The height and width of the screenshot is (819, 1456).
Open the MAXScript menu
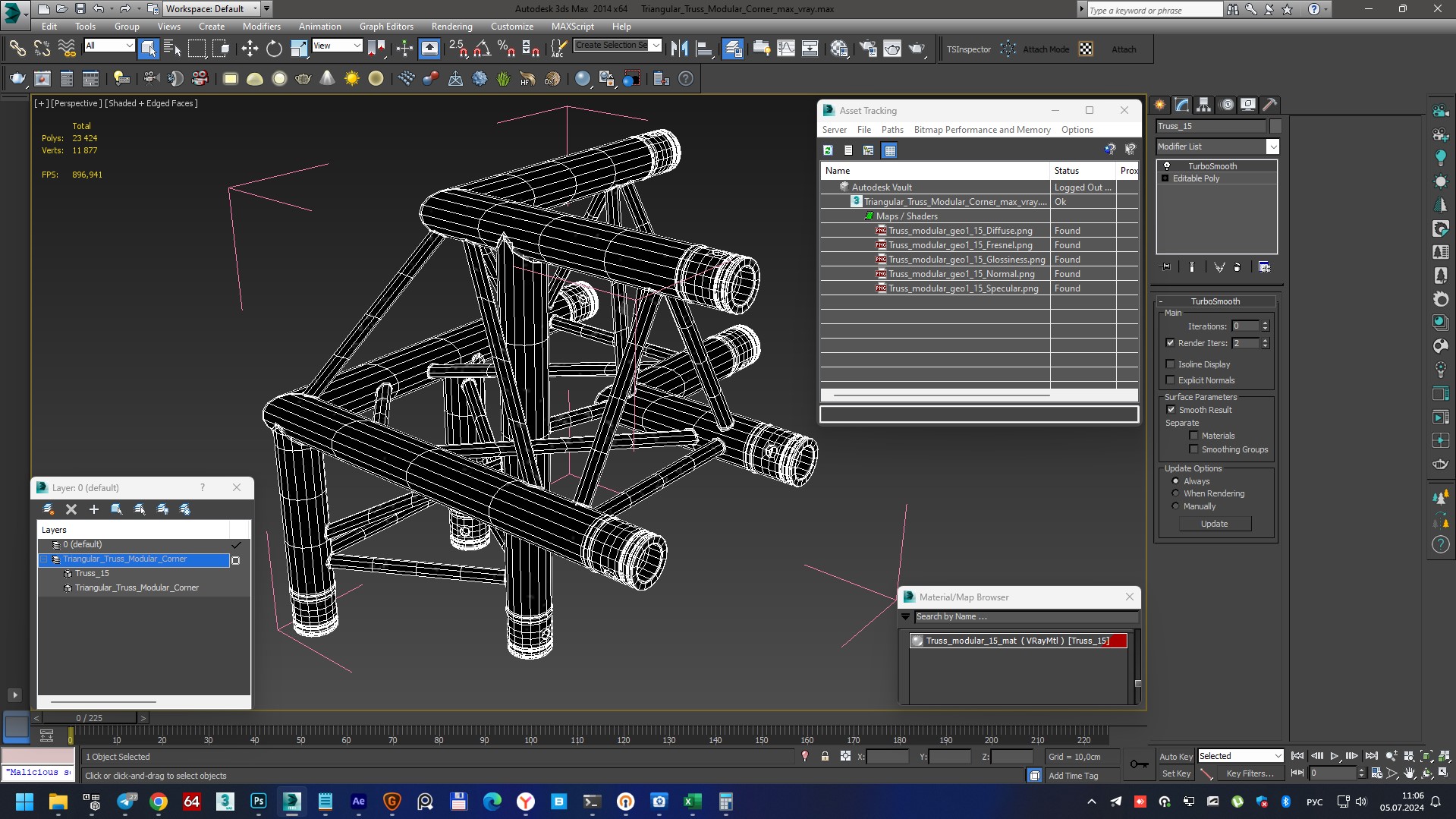tap(572, 26)
